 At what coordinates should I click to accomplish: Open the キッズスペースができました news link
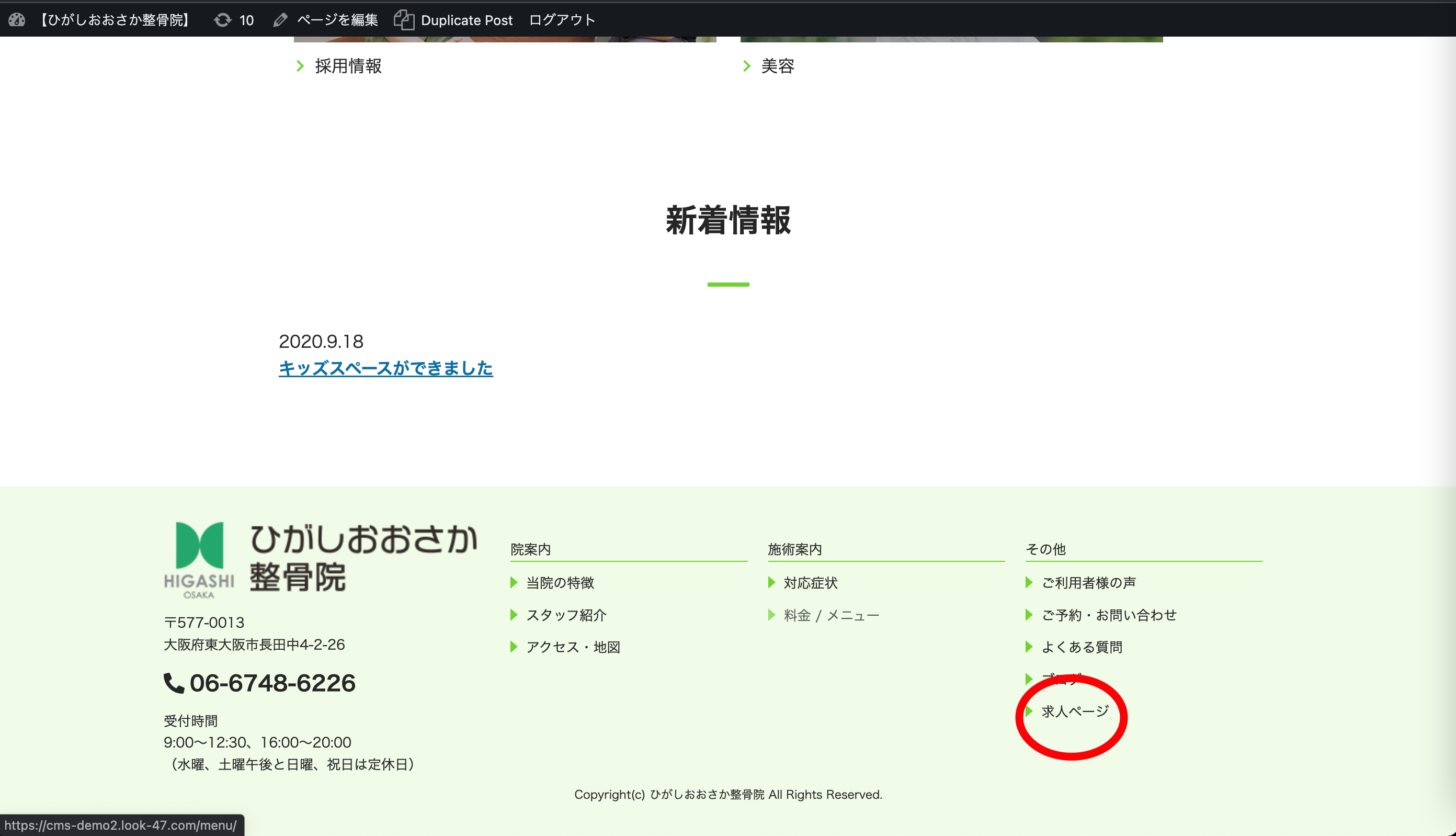[x=385, y=368]
